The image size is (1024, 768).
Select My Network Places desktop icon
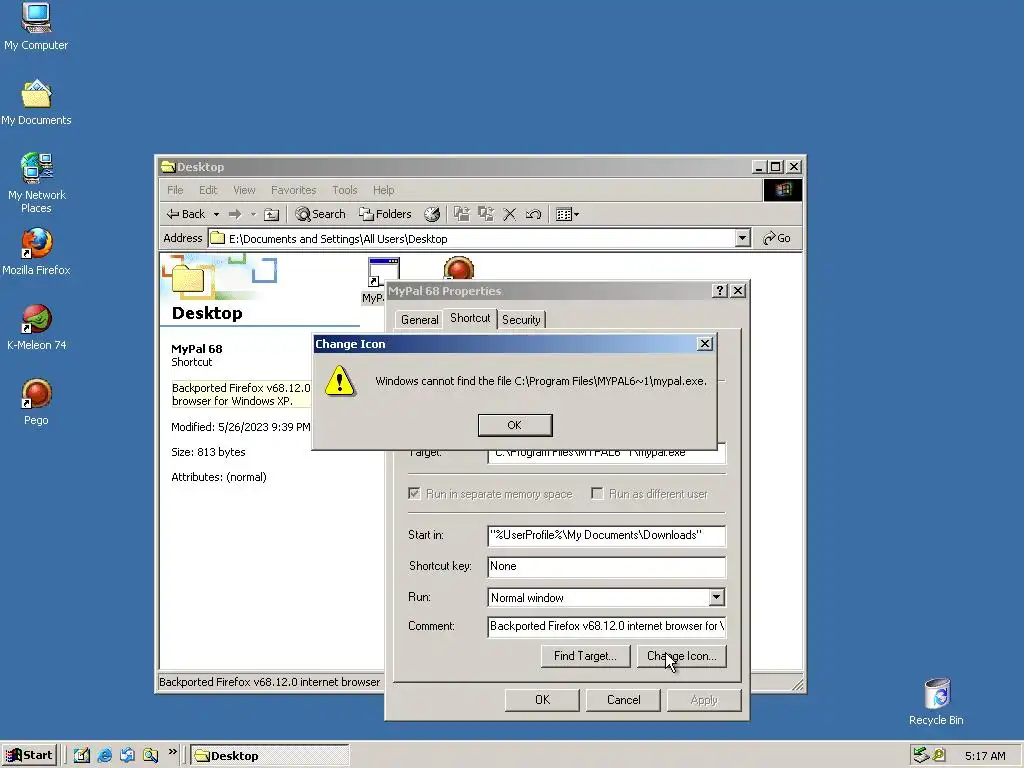[37, 183]
